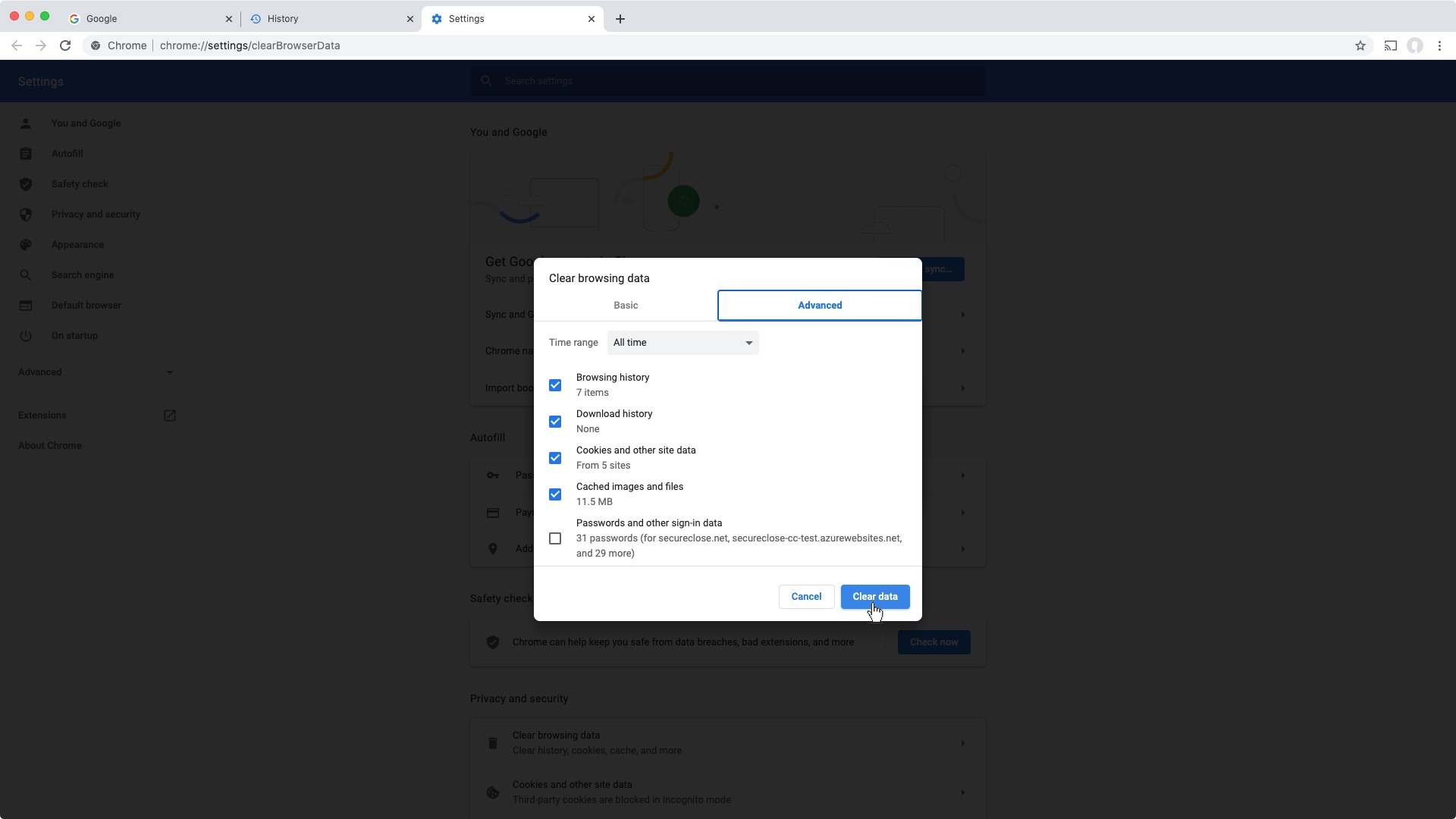Expand the Cookies and other site data row

point(962,792)
